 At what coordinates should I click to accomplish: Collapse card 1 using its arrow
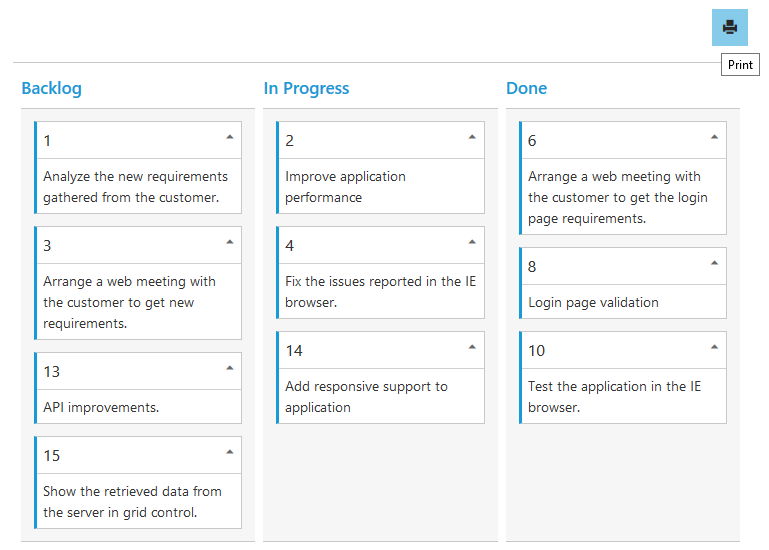tap(230, 137)
